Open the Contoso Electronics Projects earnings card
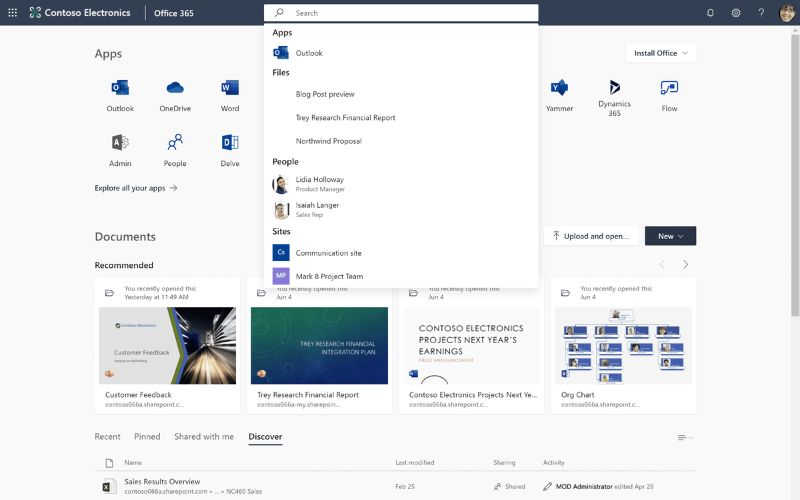Viewport: 800px width, 500px height. (x=471, y=345)
